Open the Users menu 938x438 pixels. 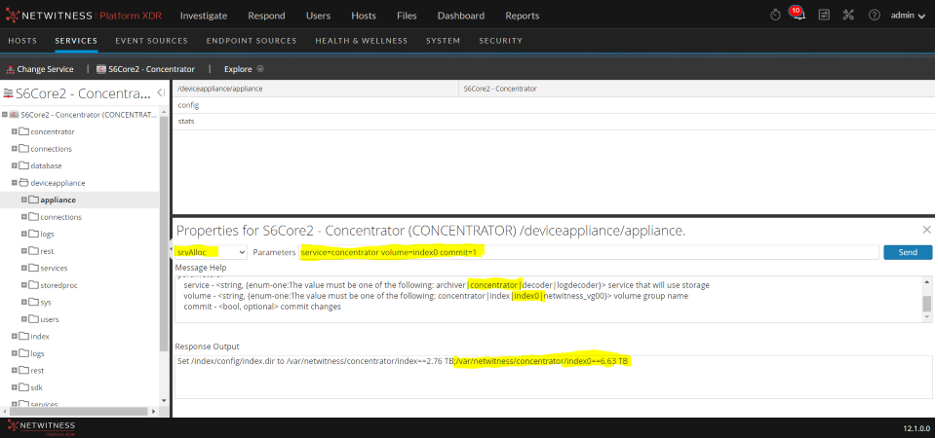[318, 16]
